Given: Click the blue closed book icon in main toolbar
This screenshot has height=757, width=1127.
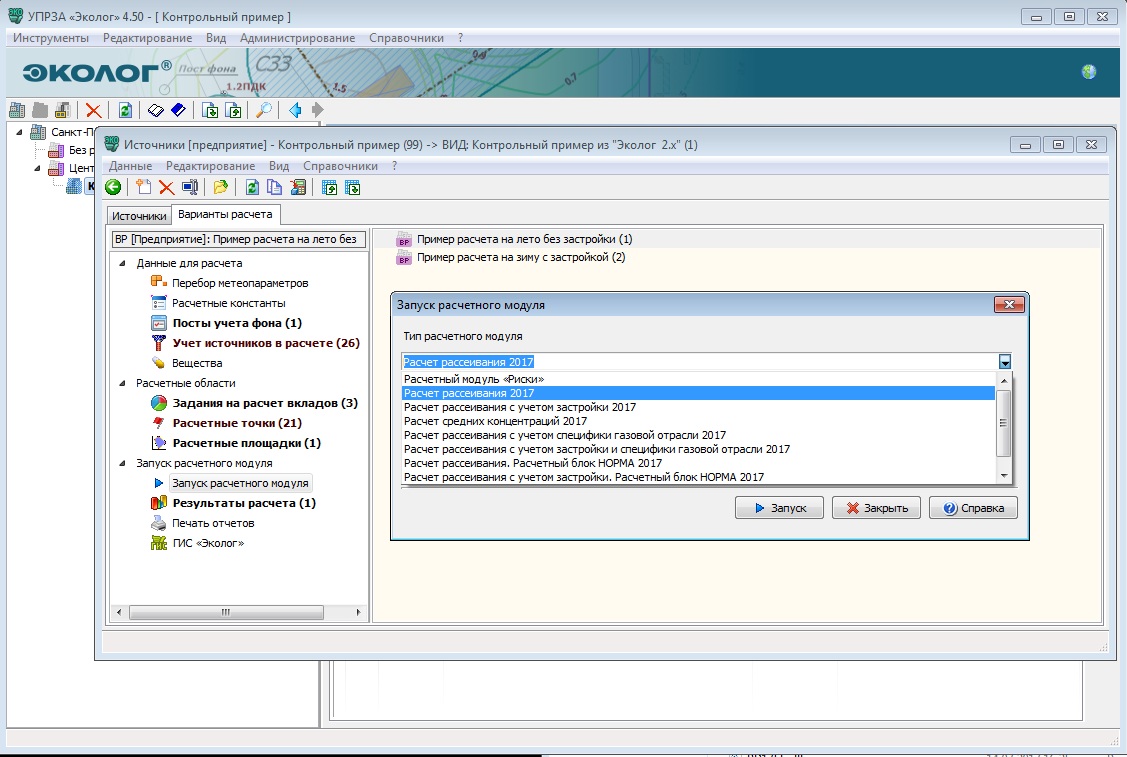Looking at the screenshot, I should pyautogui.click(x=178, y=110).
